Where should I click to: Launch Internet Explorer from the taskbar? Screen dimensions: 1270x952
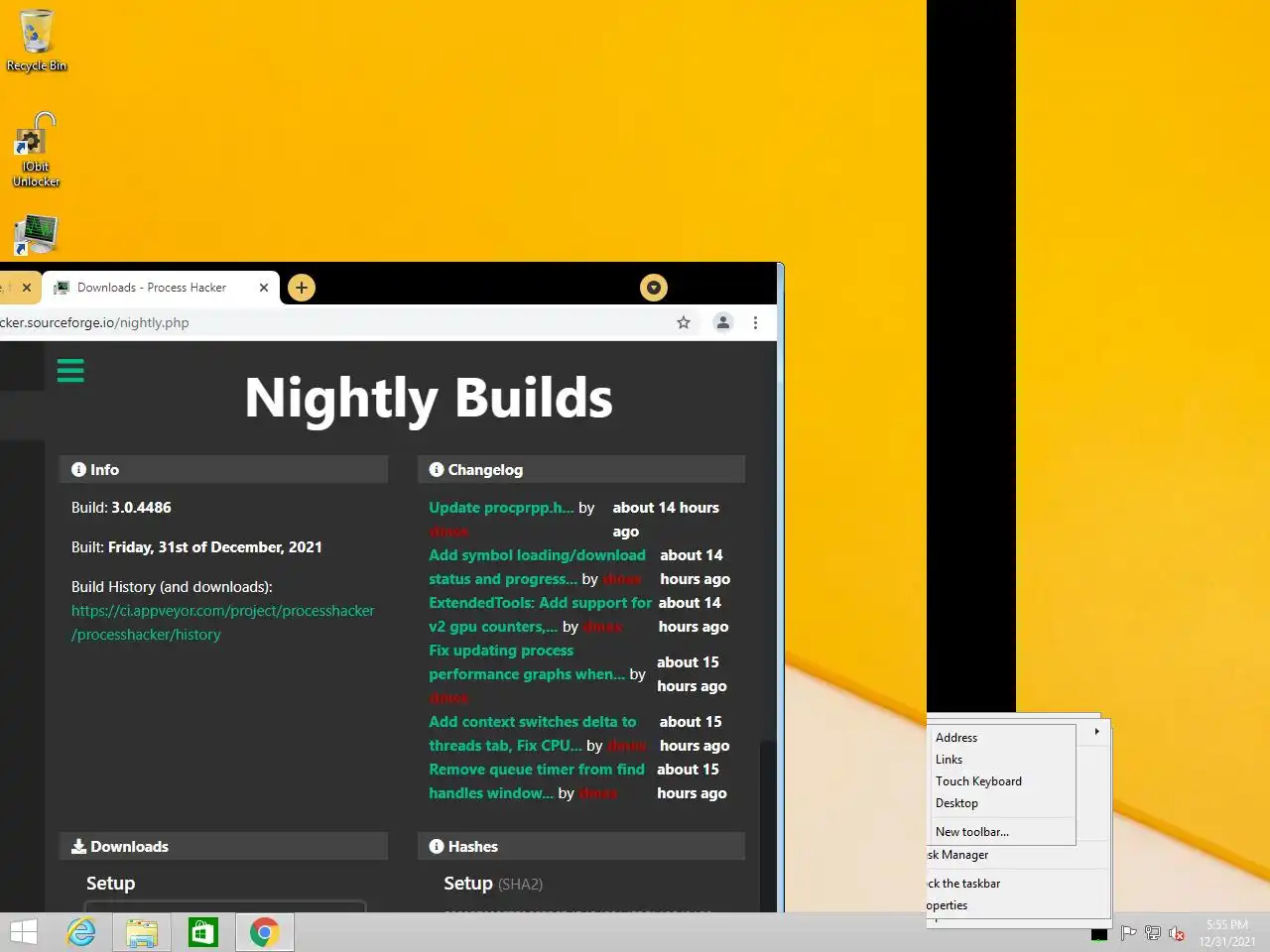[81, 932]
